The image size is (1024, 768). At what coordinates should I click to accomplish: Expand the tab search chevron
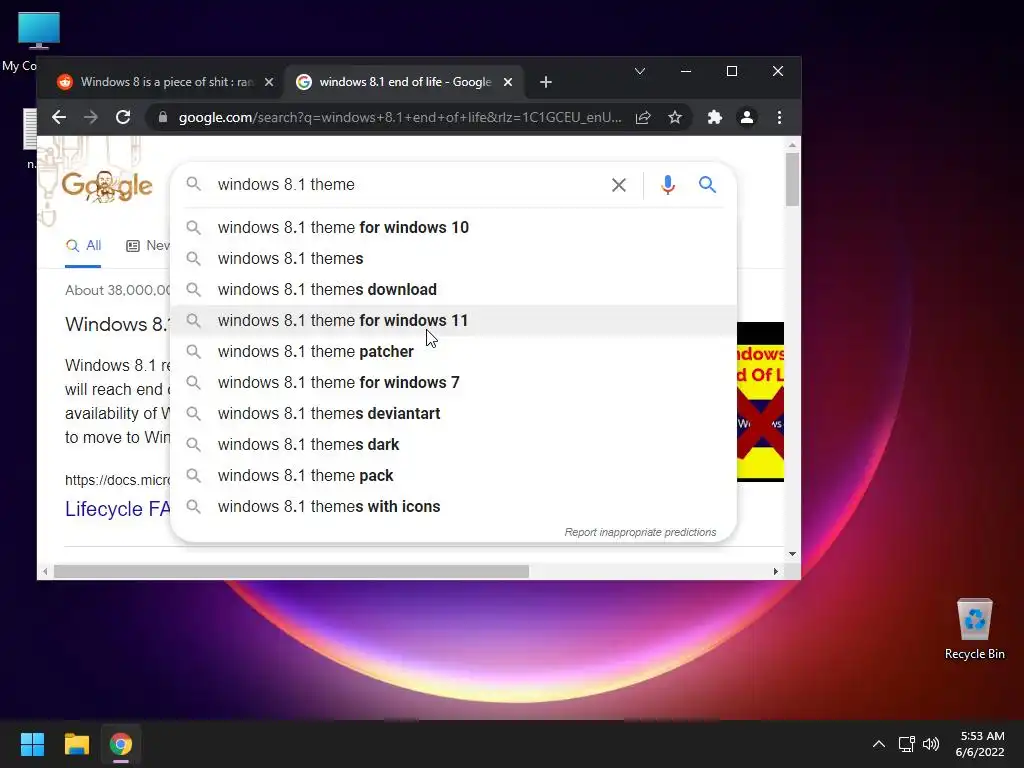tap(640, 71)
